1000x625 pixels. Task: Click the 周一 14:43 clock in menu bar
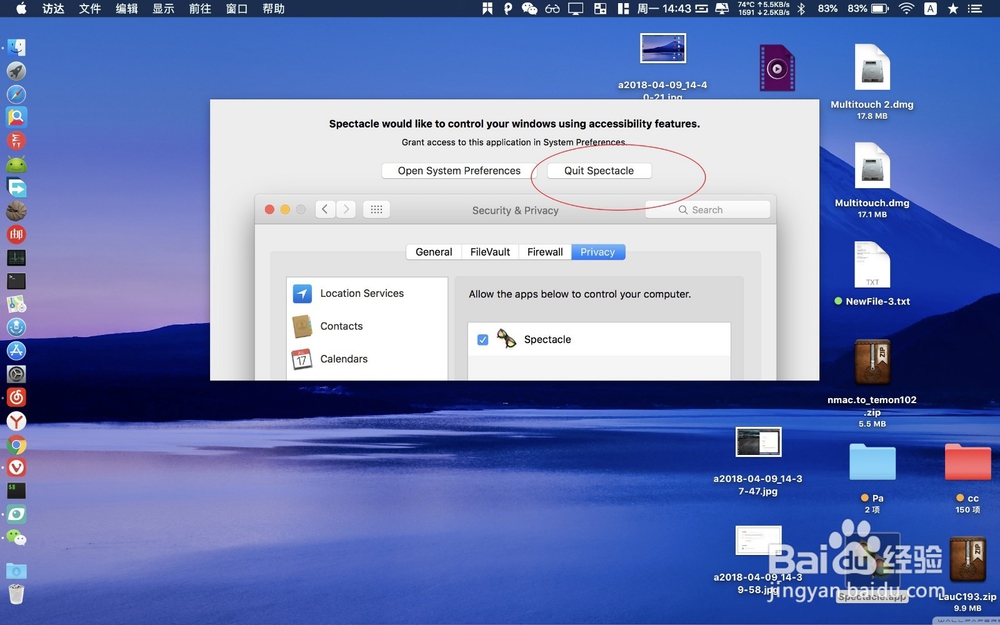(664, 8)
